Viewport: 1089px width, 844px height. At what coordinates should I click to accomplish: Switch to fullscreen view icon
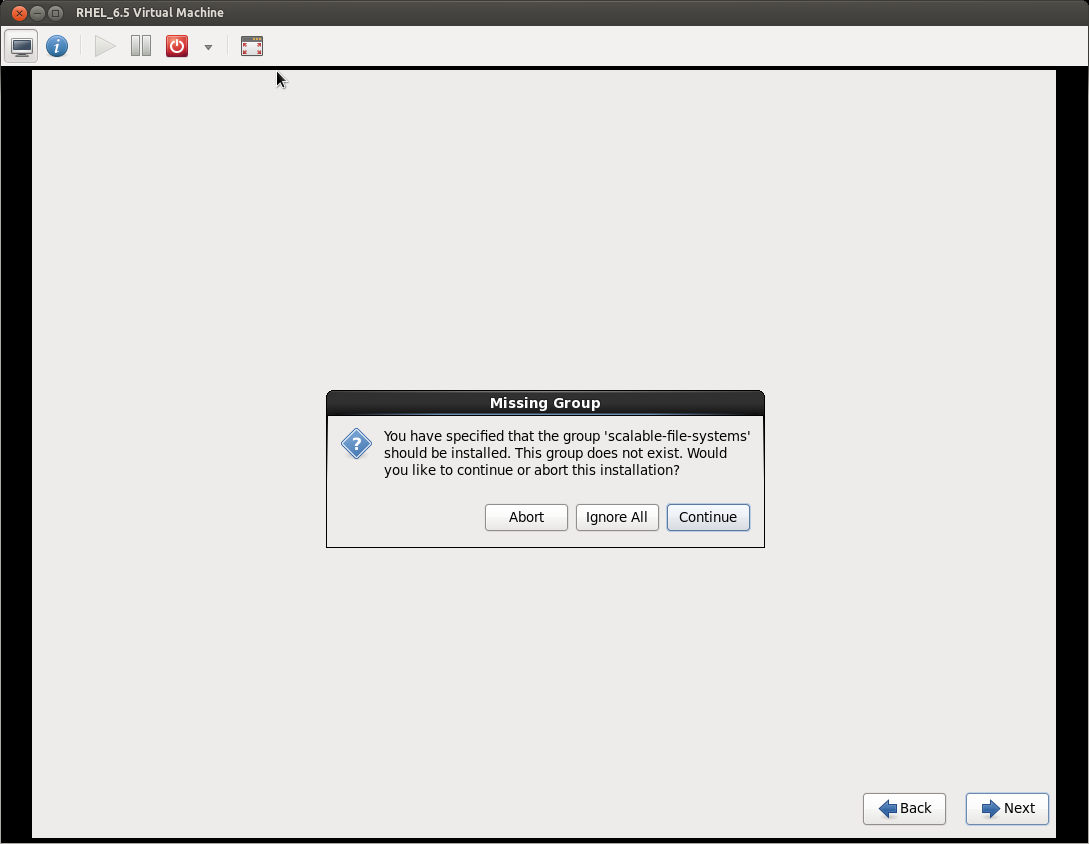point(252,46)
